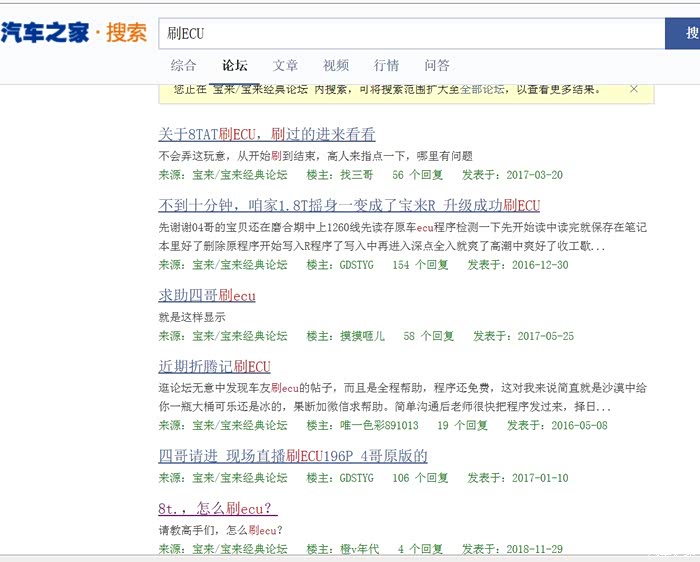This screenshot has width=700, height=562.
Task: Switch to the 视频 tab
Action: 336,65
